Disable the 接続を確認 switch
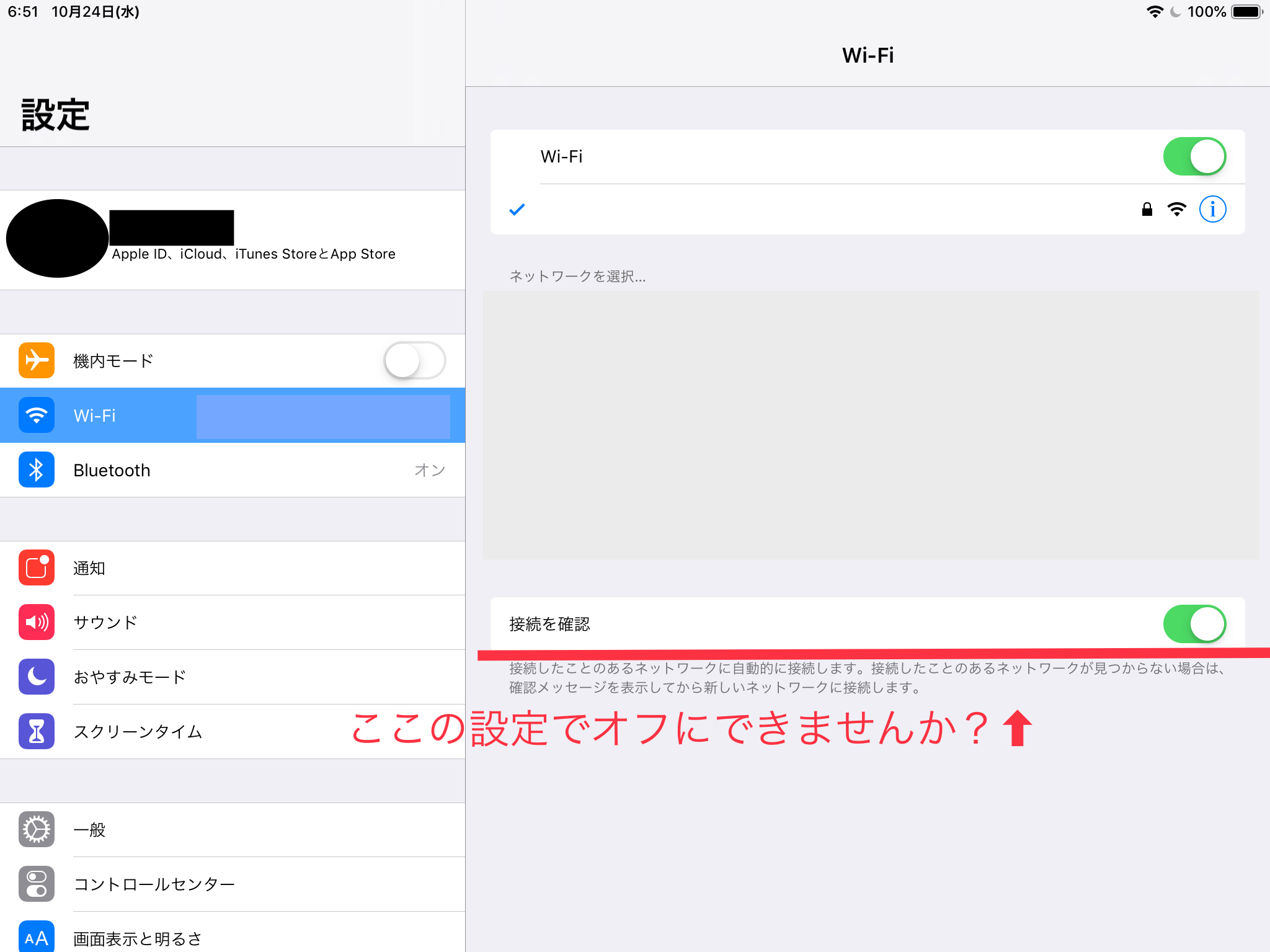Image resolution: width=1270 pixels, height=952 pixels. coord(1194,624)
